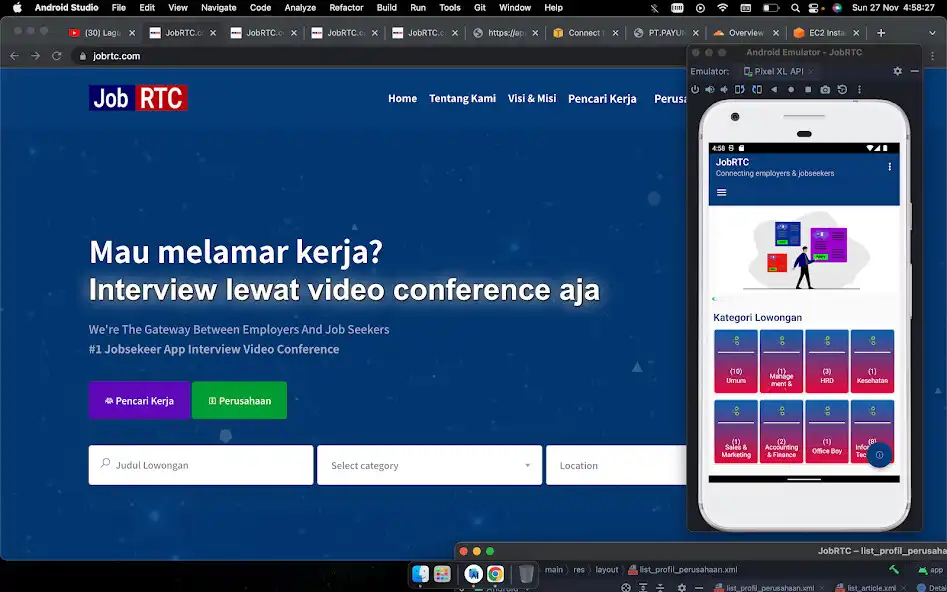The width and height of the screenshot is (947, 592).
Task: Switch to the Cloudflare Overview tab
Action: [745, 33]
